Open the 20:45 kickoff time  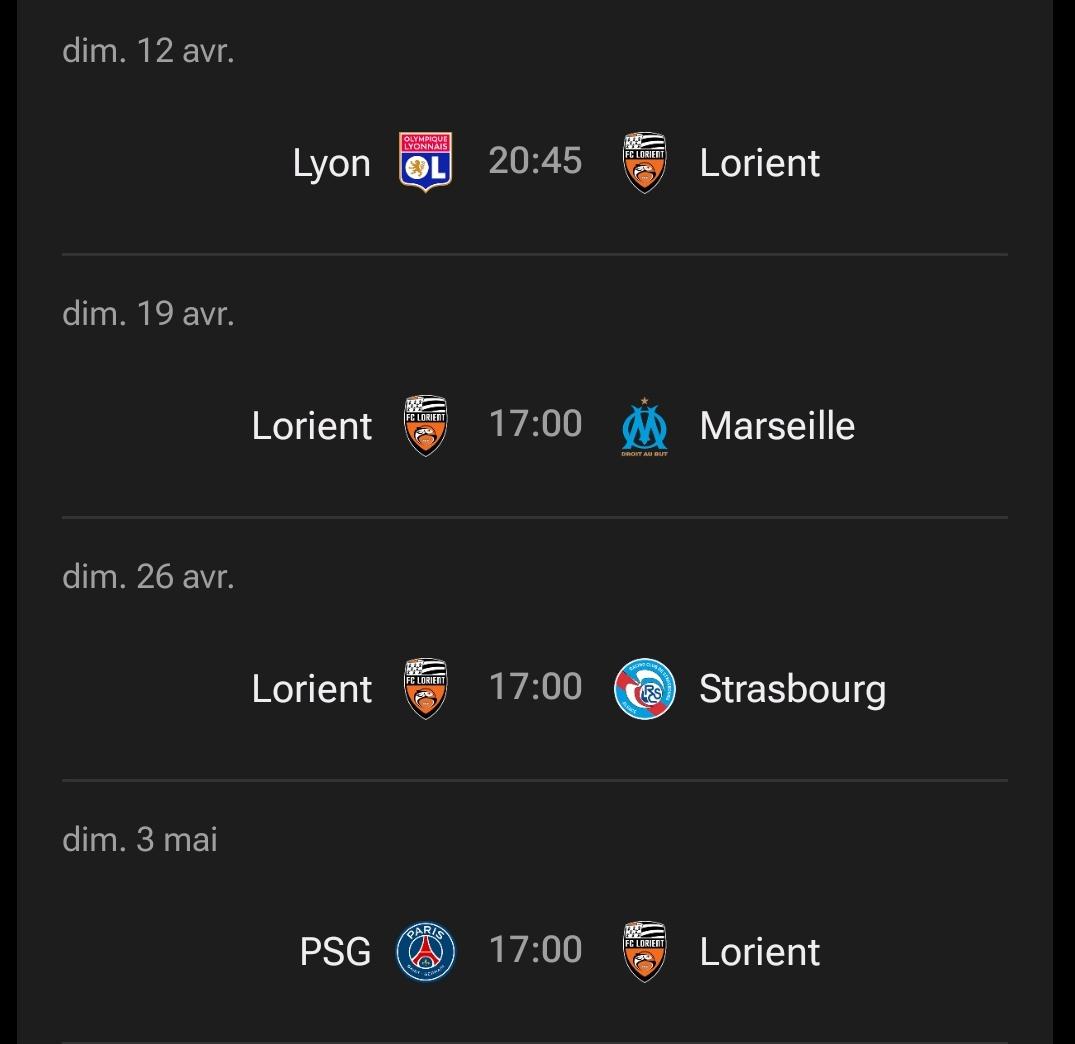click(x=535, y=160)
